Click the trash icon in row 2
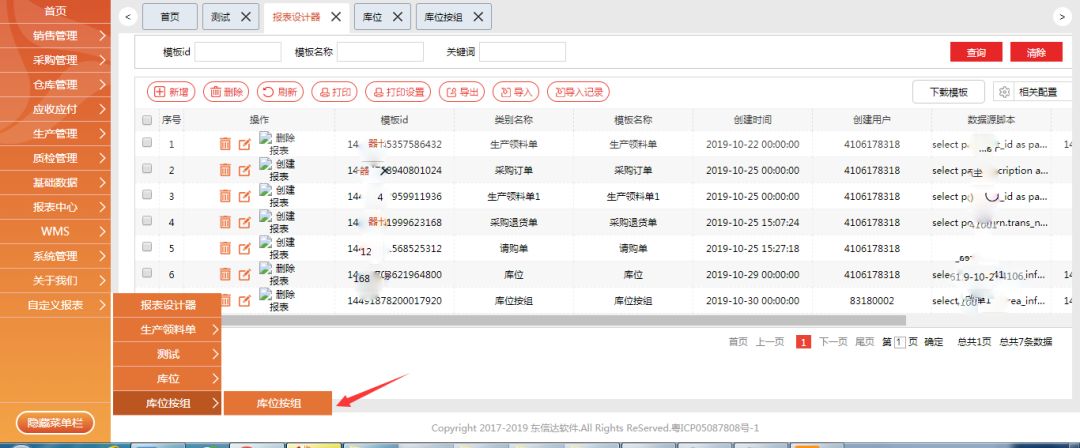 [225, 170]
